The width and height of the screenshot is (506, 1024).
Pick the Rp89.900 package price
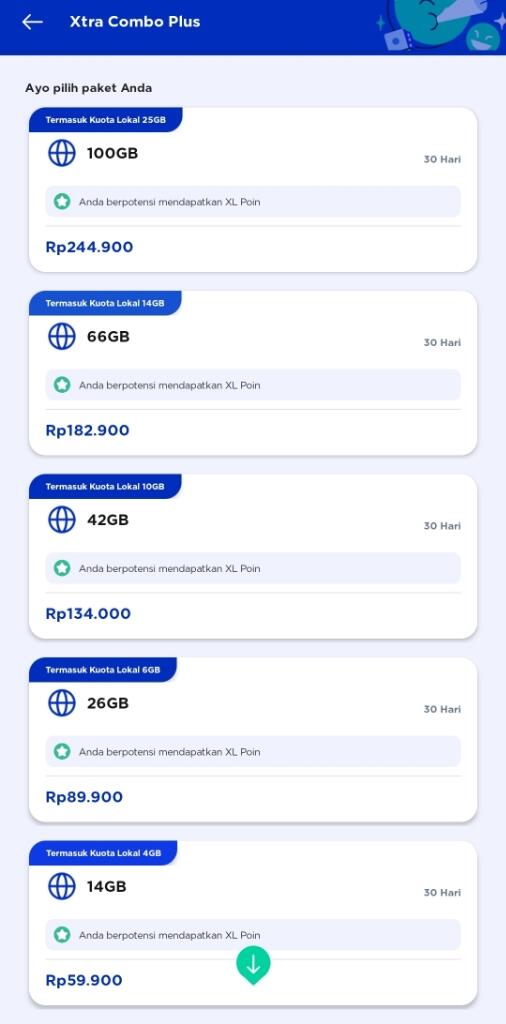[x=84, y=797]
